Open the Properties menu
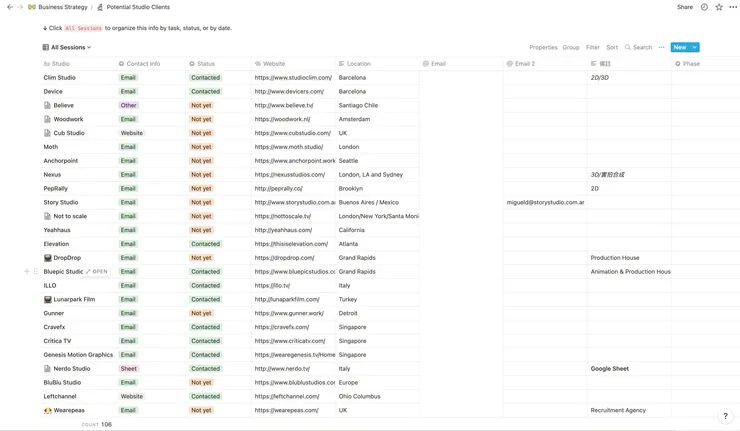 pos(543,47)
